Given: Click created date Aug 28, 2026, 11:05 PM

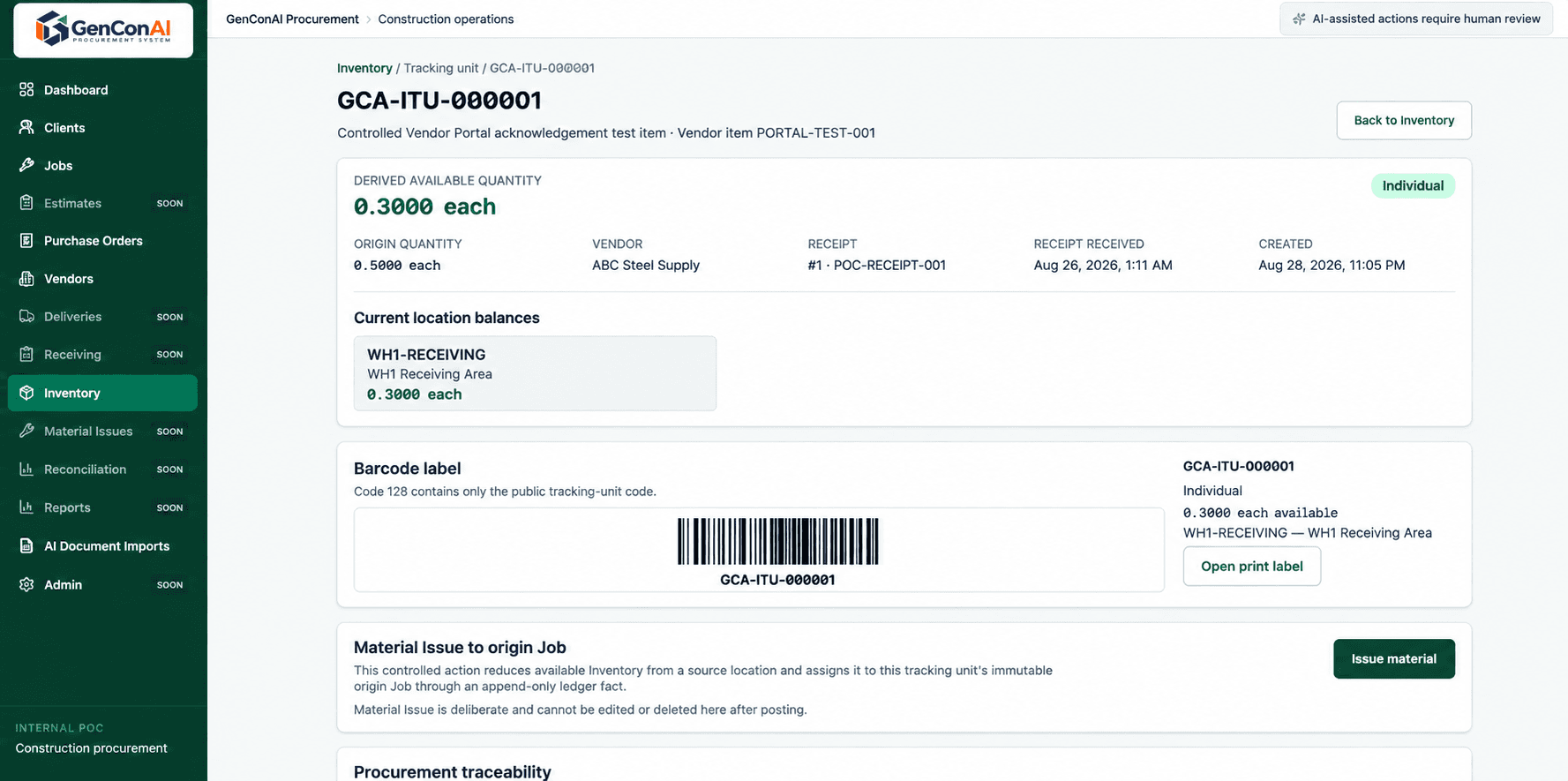Looking at the screenshot, I should coord(1332,265).
